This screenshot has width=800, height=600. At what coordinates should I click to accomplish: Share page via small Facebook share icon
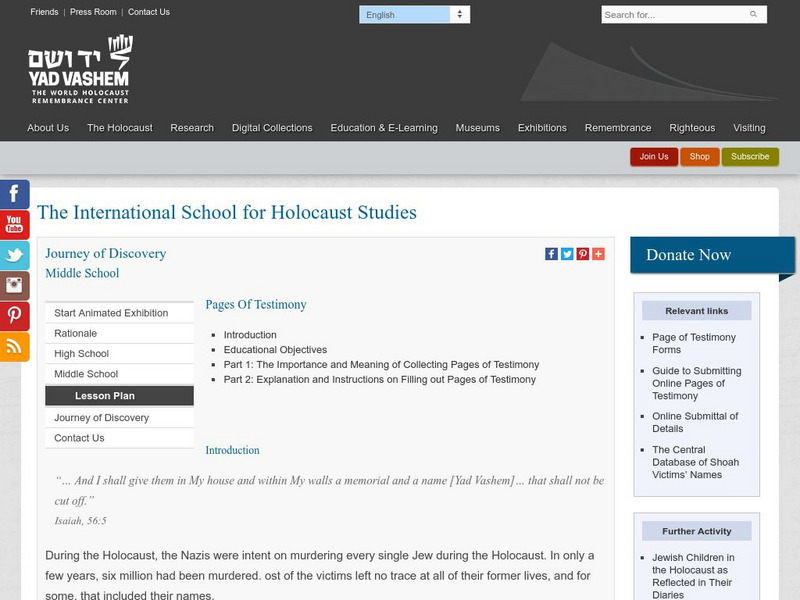point(551,254)
